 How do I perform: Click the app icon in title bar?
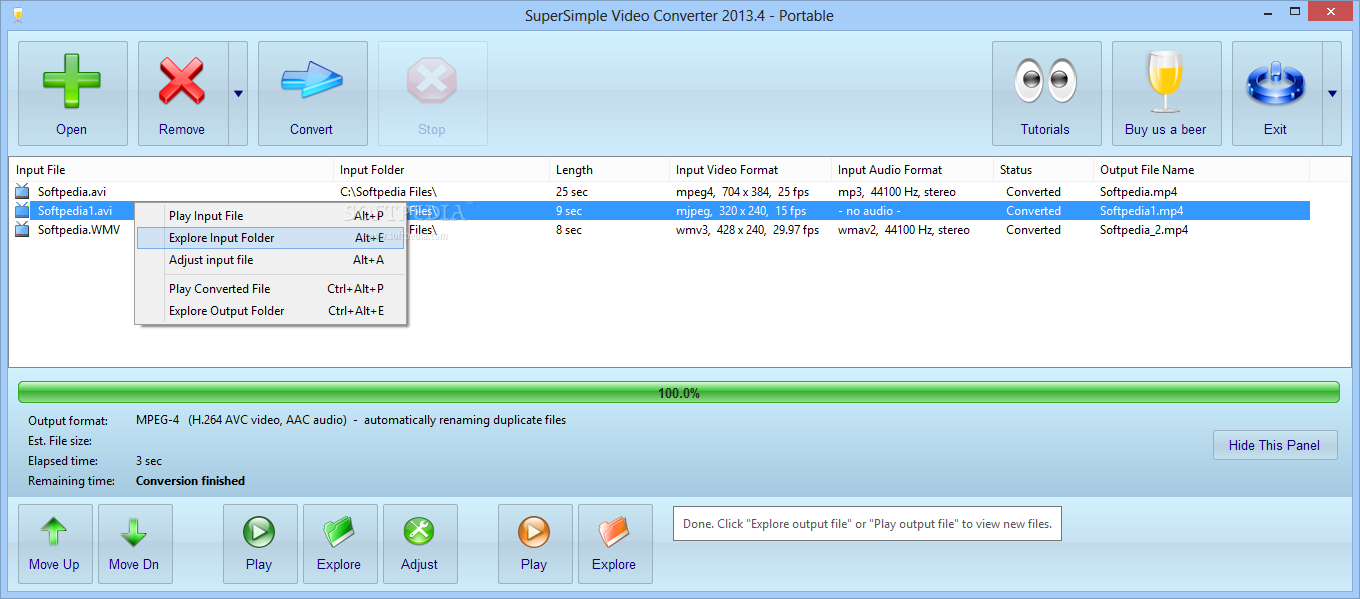(19, 14)
